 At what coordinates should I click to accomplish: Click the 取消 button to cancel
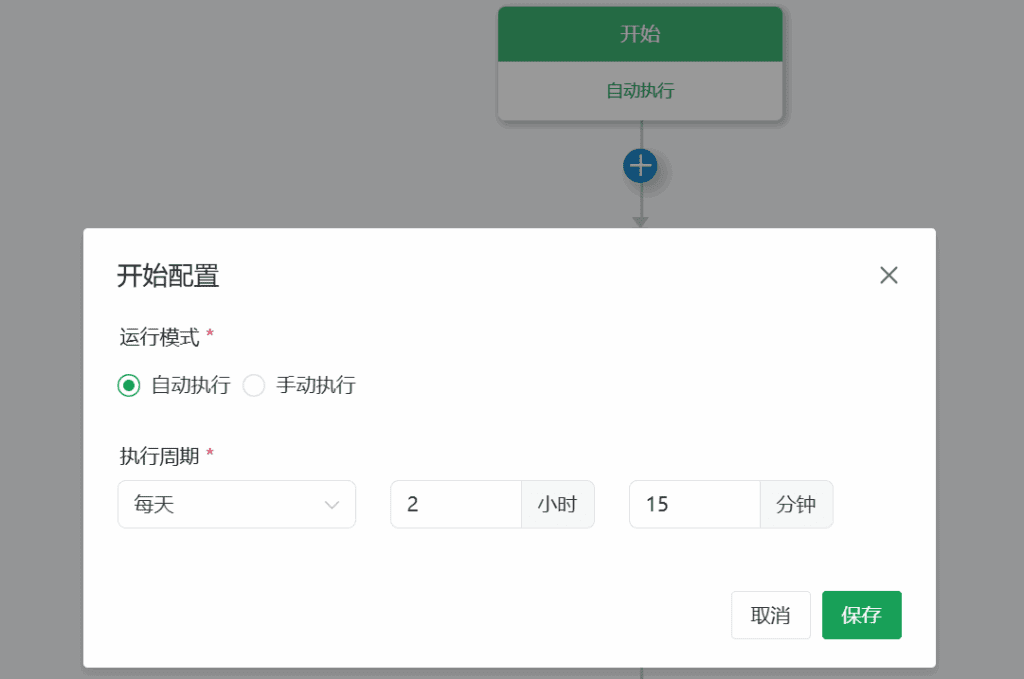point(770,615)
